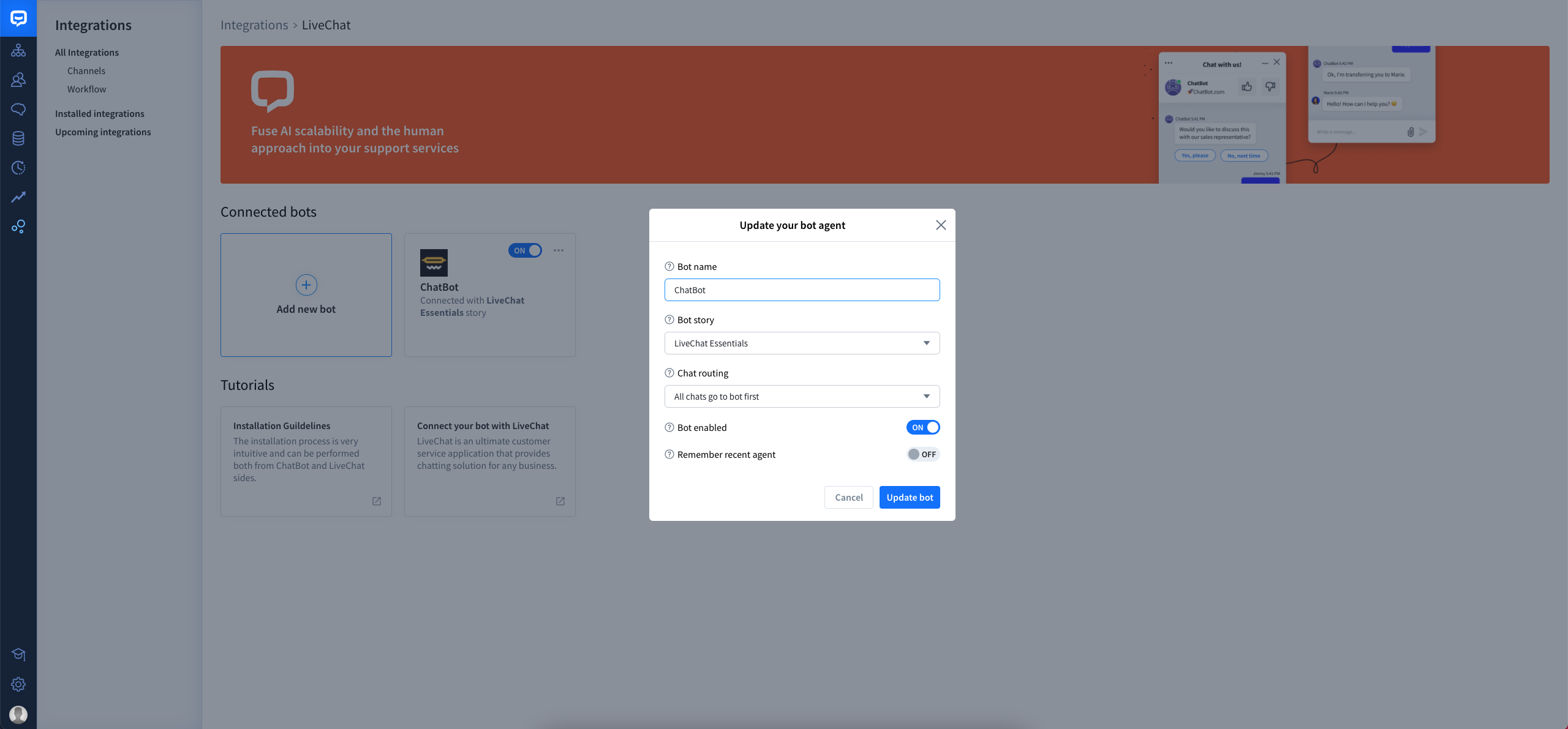Click help icon next to Bot name
This screenshot has width=1568, height=729.
pos(669,266)
